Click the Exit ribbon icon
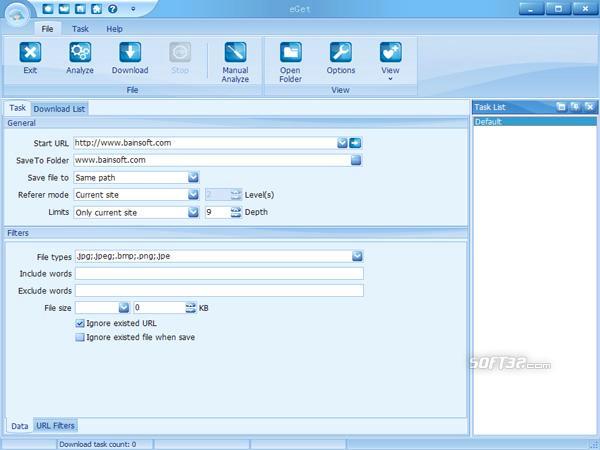The width and height of the screenshot is (600, 450). click(x=30, y=52)
